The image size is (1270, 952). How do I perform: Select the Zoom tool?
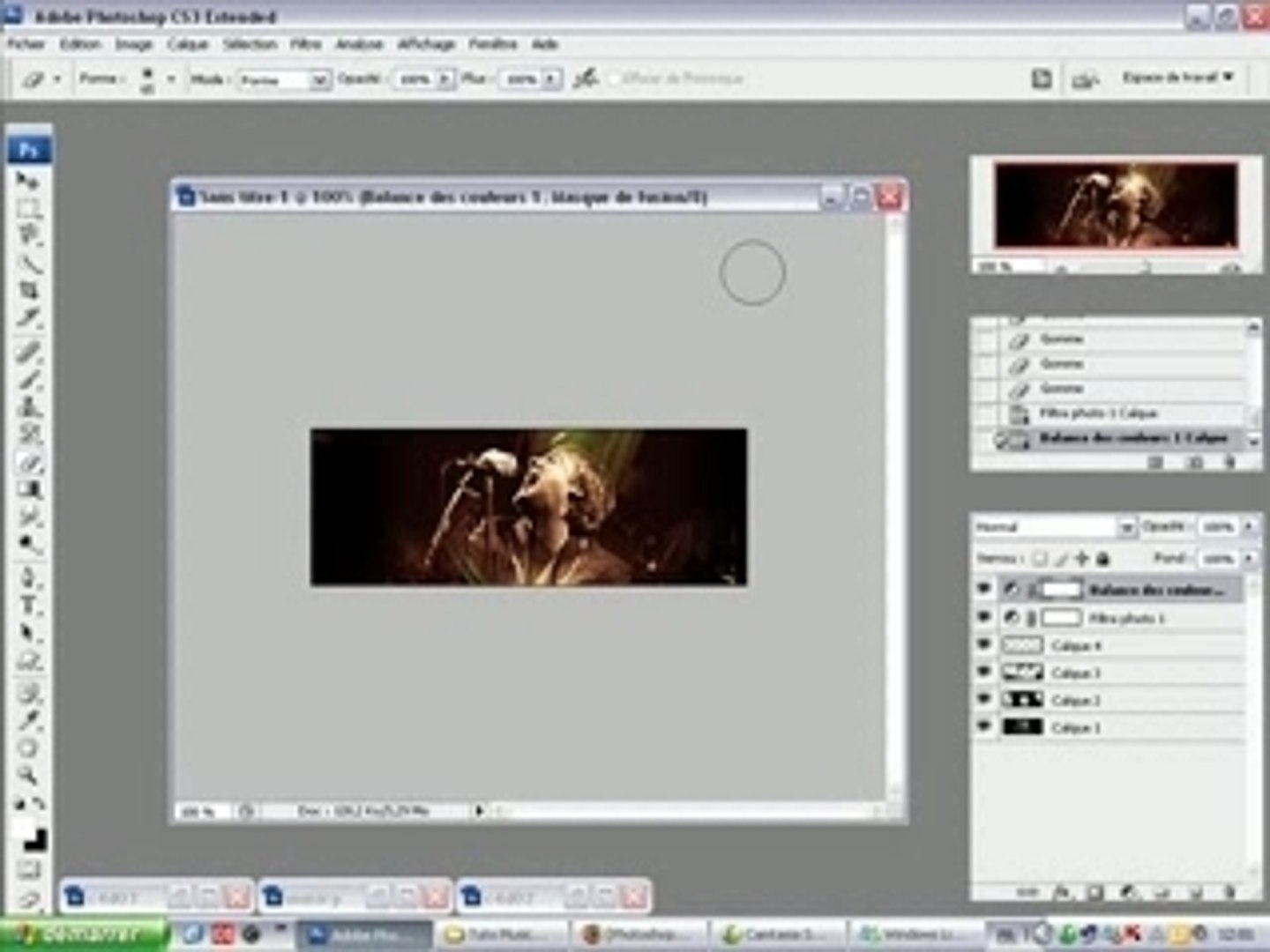[x=28, y=775]
